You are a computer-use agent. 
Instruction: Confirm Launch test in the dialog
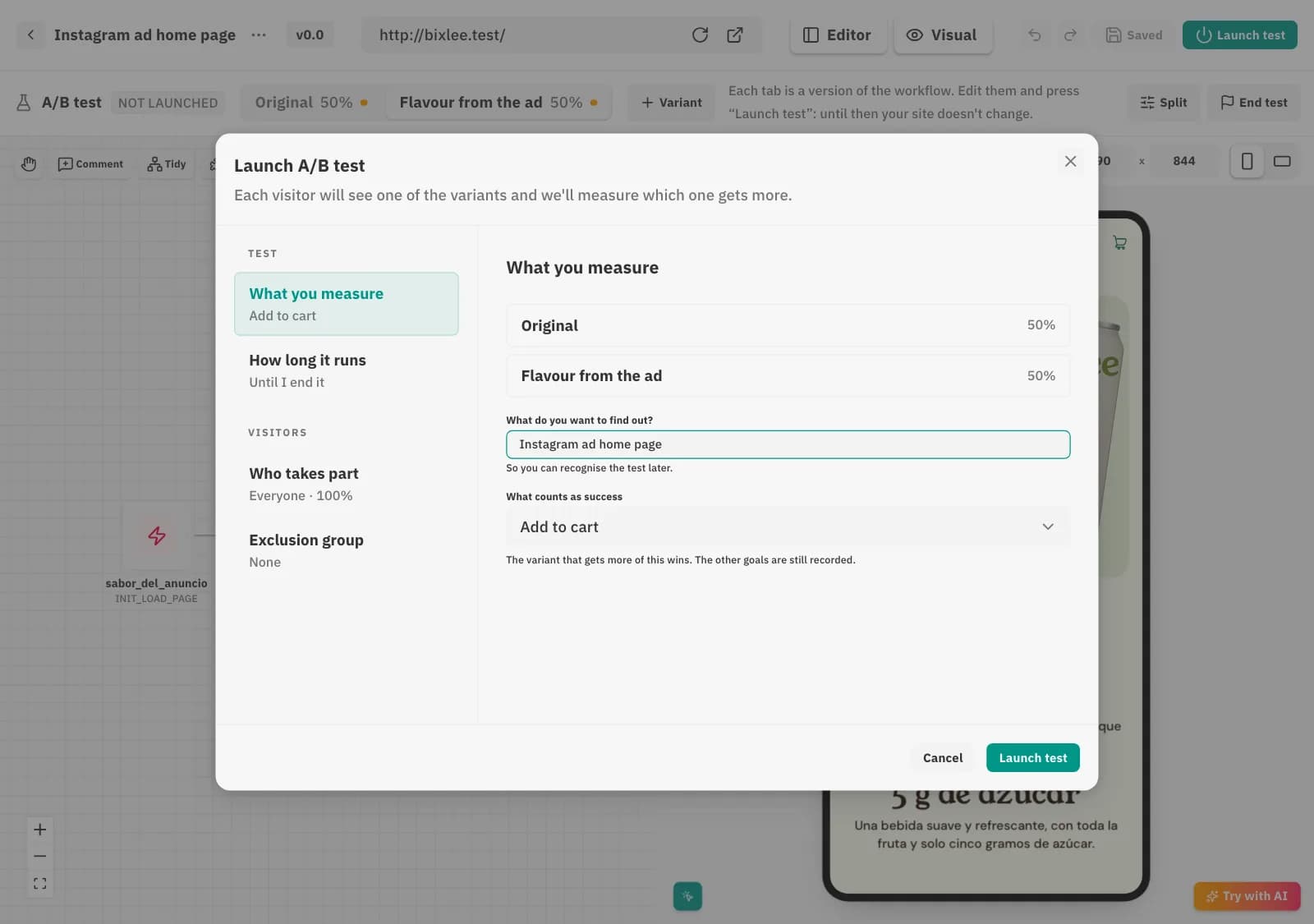(1032, 758)
